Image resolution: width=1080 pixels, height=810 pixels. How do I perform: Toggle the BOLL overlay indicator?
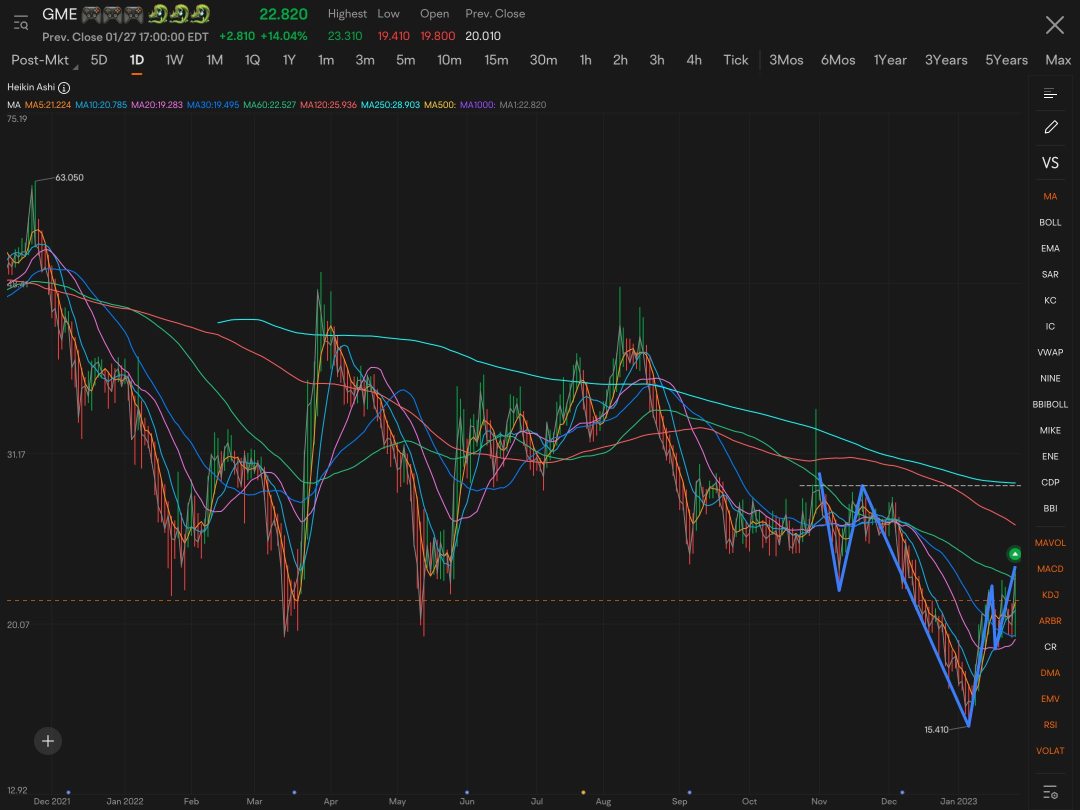point(1050,222)
